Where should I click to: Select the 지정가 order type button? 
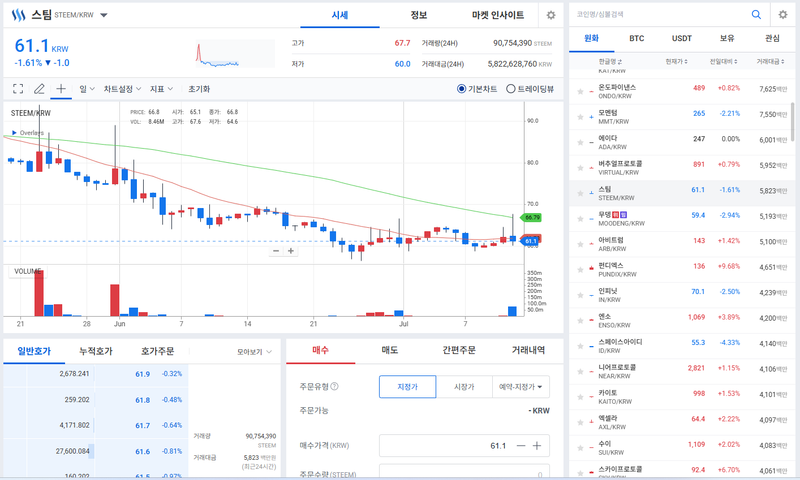click(x=408, y=387)
